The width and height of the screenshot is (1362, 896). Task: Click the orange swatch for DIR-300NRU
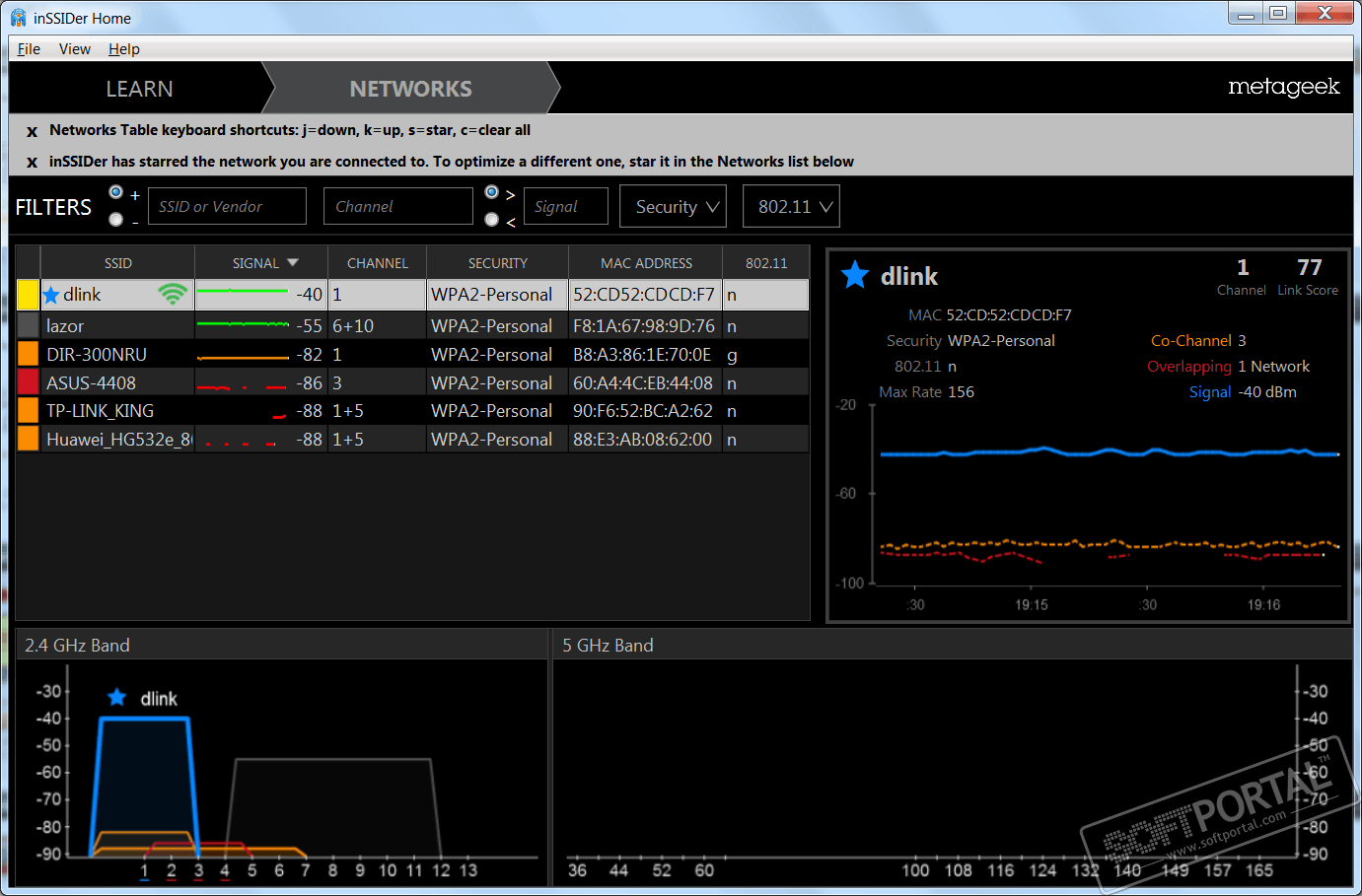[x=28, y=354]
